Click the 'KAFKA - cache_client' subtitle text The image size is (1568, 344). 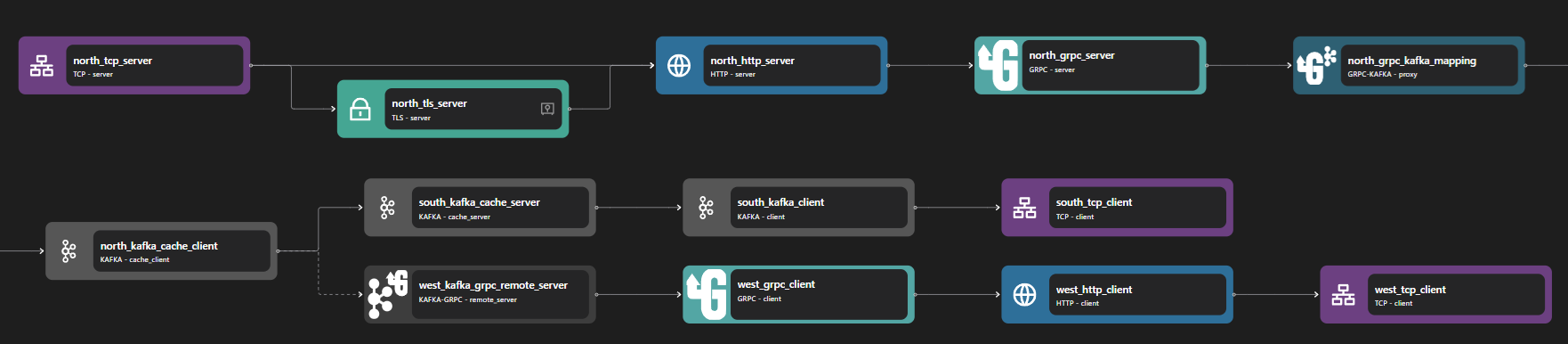pos(134,260)
